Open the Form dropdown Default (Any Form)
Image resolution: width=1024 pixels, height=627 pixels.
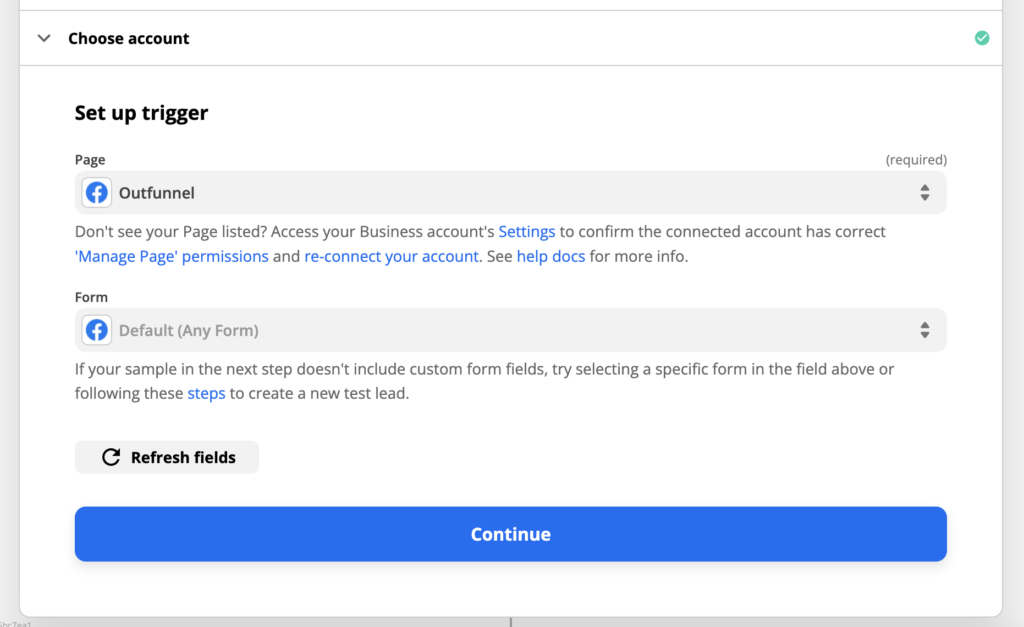coord(511,330)
